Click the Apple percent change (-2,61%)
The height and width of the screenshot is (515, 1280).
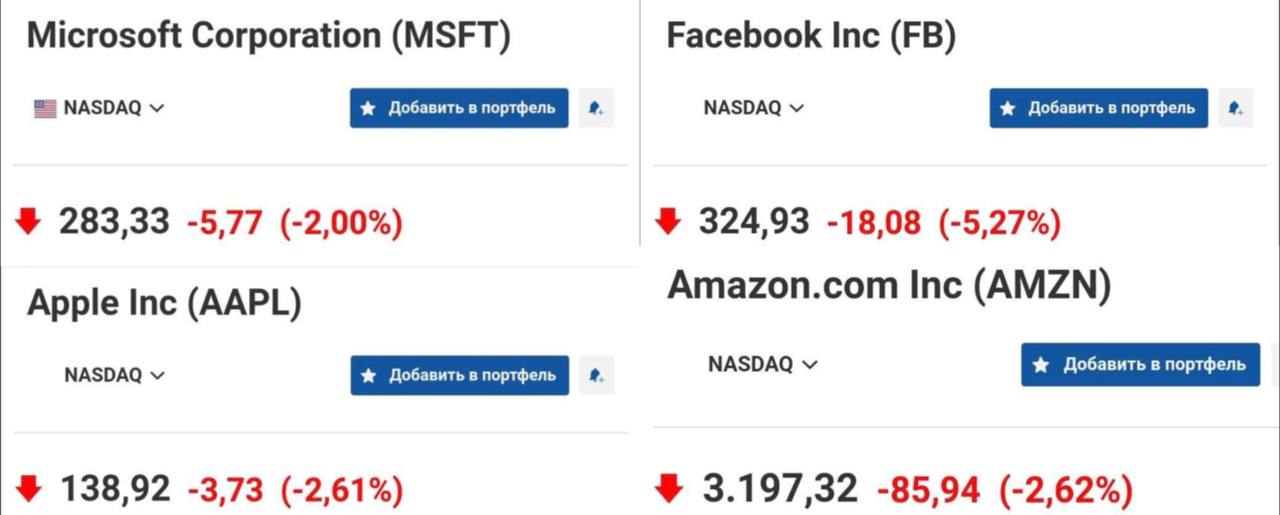[x=342, y=490]
